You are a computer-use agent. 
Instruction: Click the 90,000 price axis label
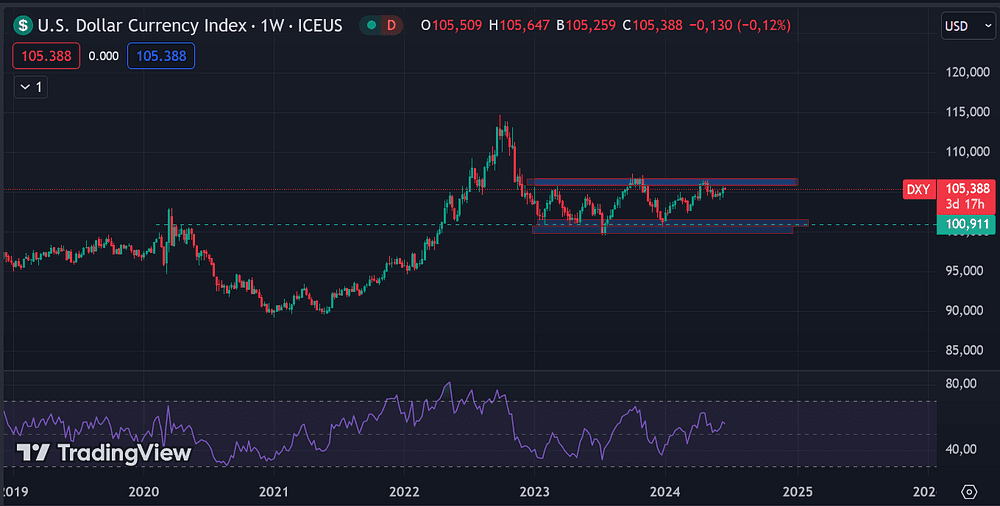click(x=964, y=311)
